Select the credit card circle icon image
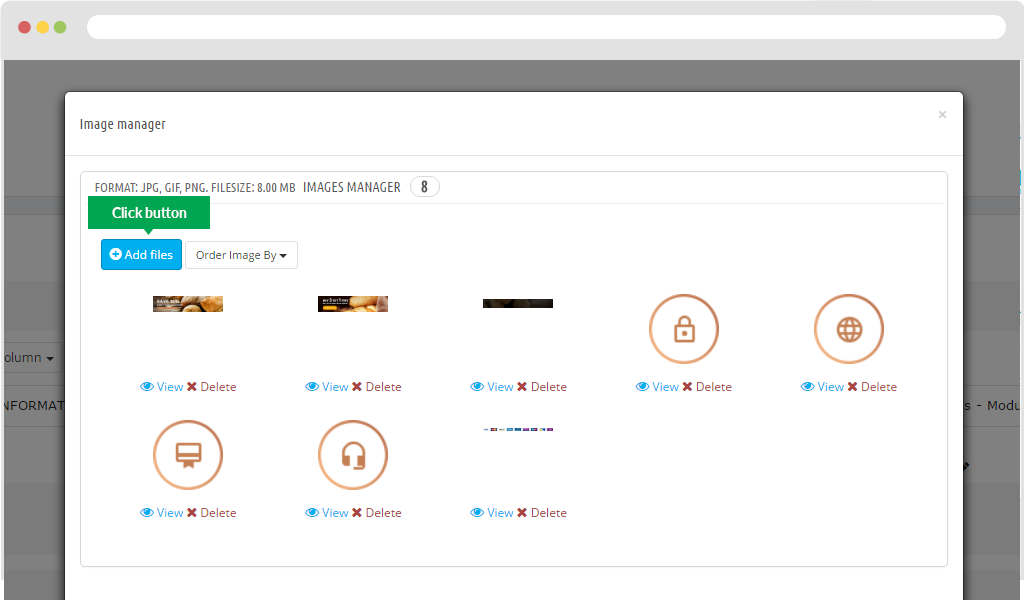Viewport: 1024px width, 600px height. 188,455
